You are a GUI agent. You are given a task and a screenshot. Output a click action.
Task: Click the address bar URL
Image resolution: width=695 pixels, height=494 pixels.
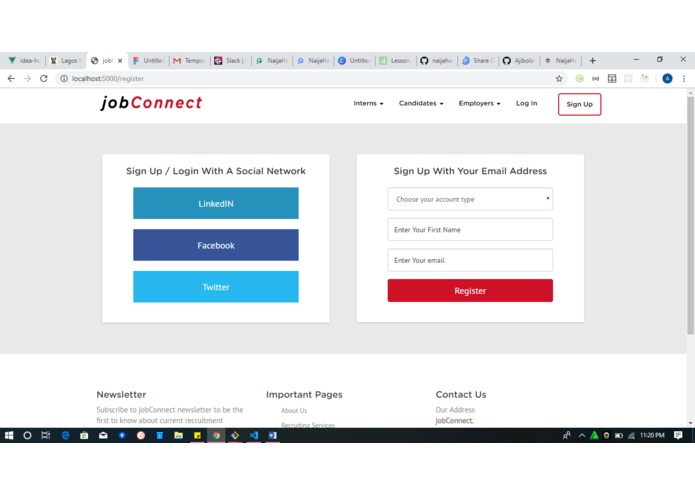108,78
